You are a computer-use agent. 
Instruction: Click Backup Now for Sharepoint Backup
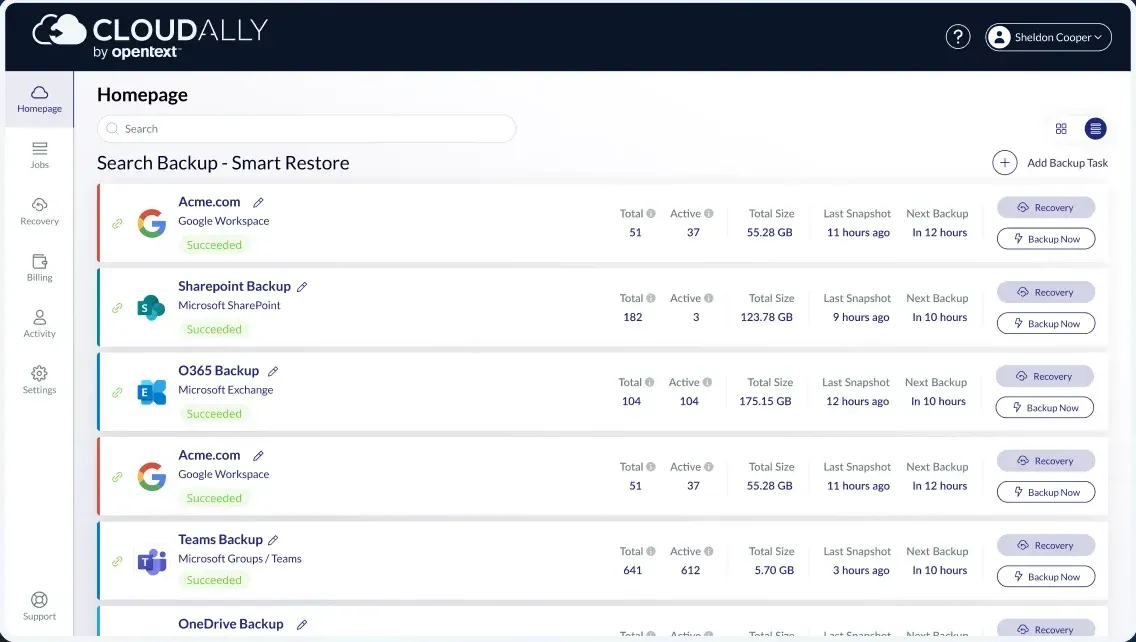click(1045, 323)
